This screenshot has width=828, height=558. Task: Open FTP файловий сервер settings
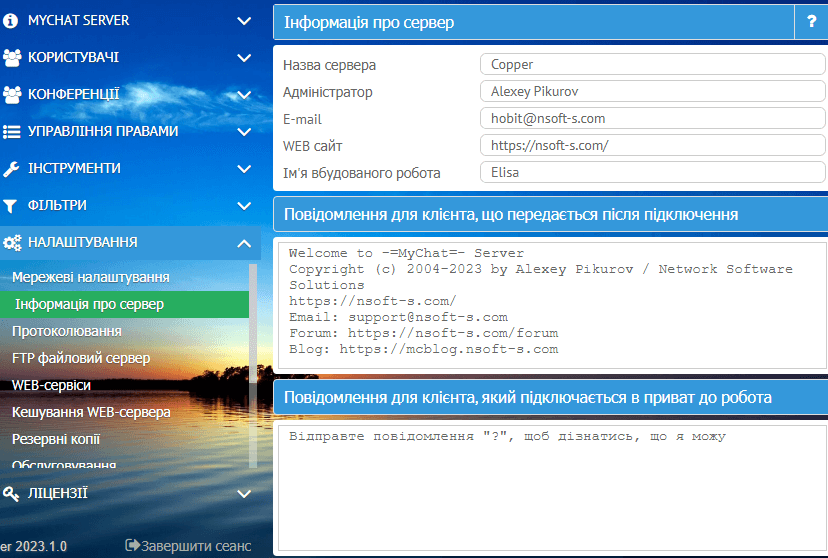click(x=81, y=358)
